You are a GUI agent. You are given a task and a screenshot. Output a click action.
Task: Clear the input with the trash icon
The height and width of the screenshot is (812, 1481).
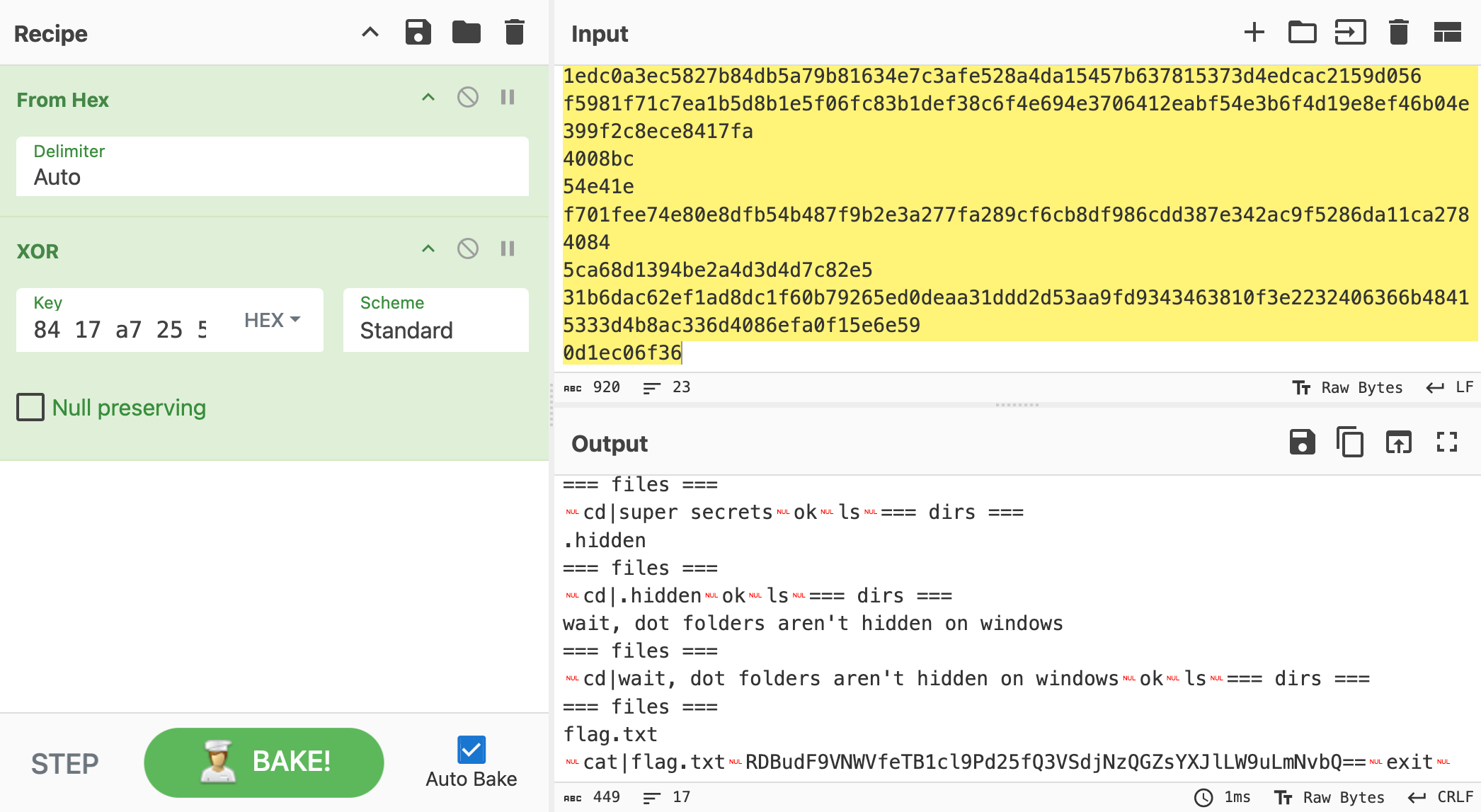click(x=1398, y=33)
